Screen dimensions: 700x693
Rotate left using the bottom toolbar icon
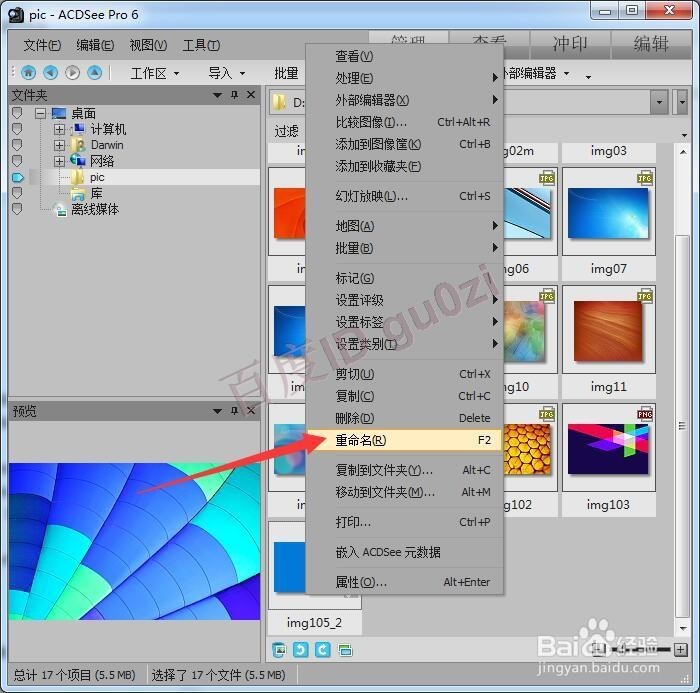300,649
